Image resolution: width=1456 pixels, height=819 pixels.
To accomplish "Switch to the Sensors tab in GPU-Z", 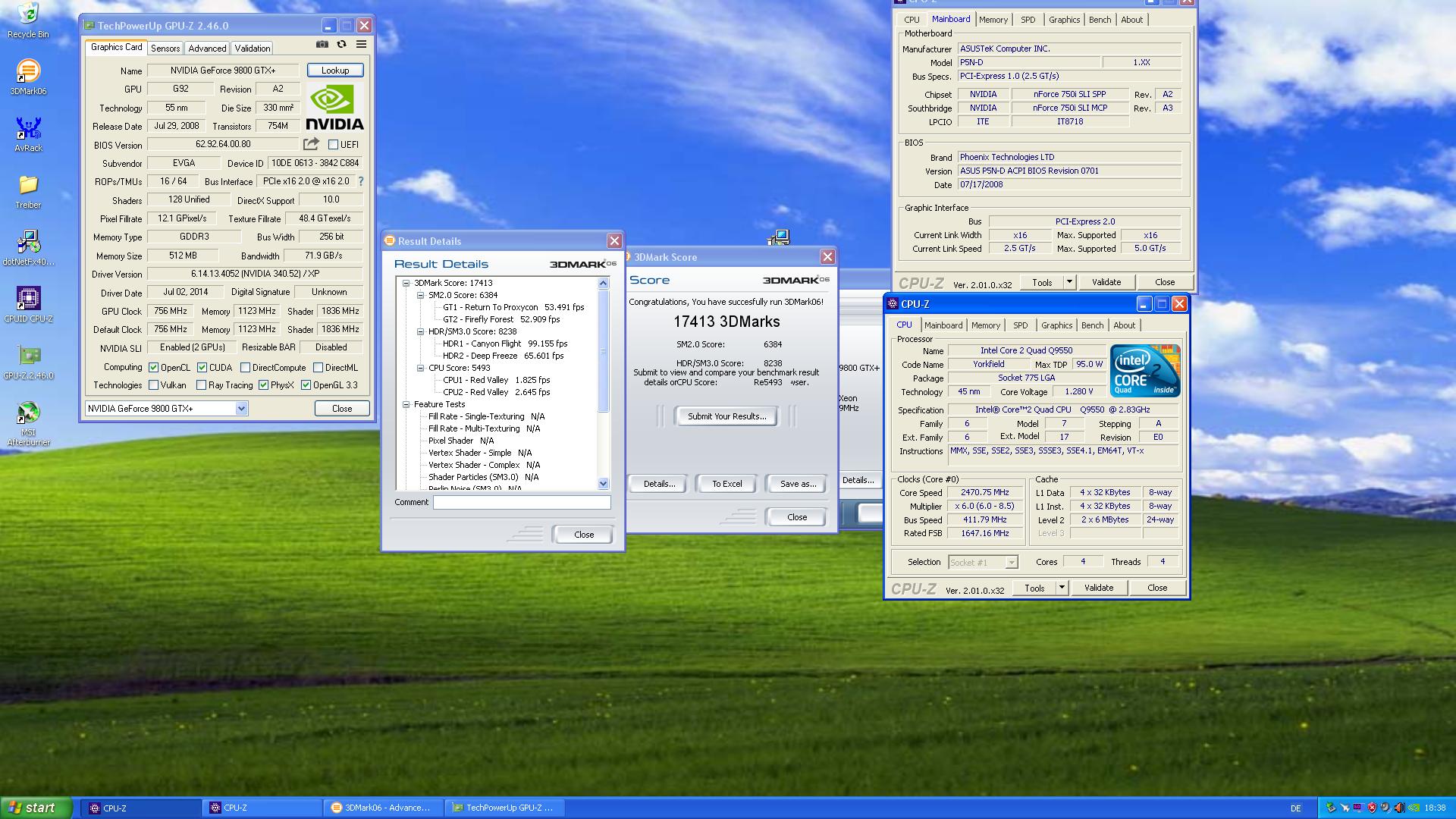I will (165, 48).
